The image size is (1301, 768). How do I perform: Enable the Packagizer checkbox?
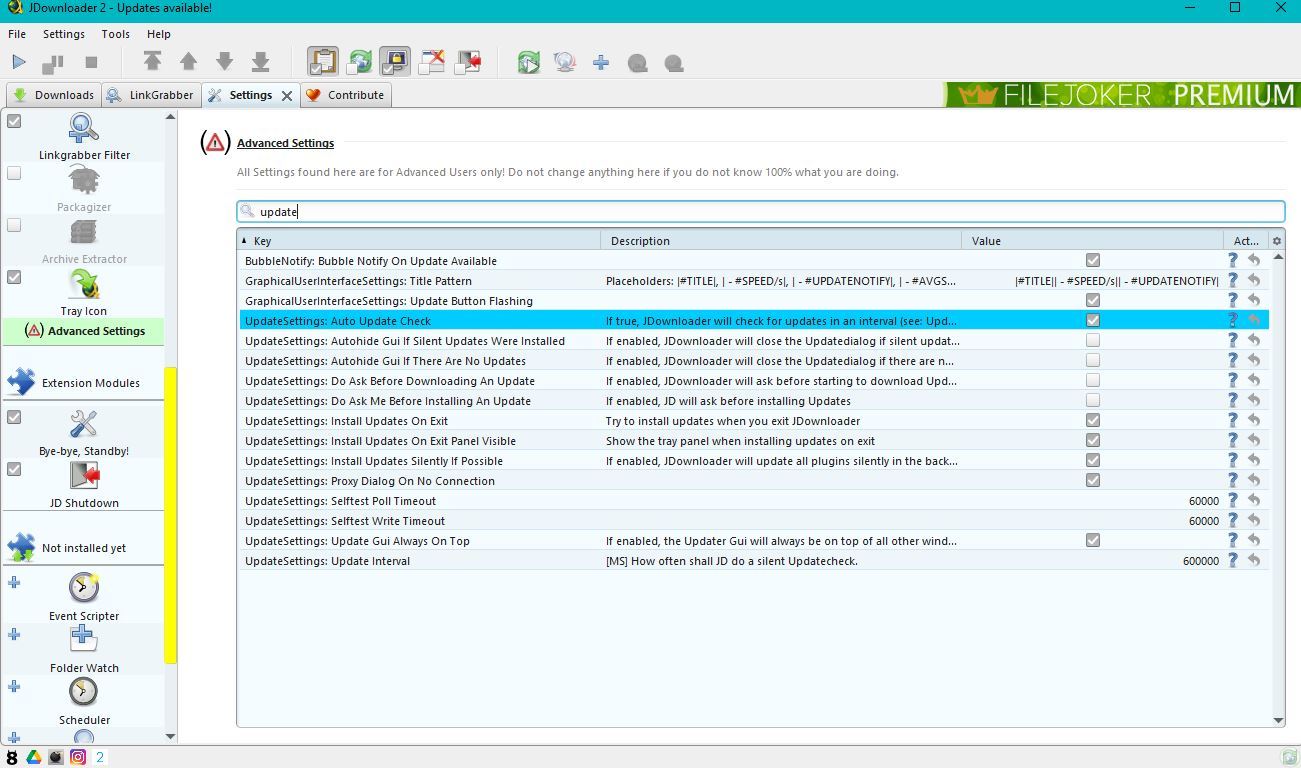click(14, 173)
